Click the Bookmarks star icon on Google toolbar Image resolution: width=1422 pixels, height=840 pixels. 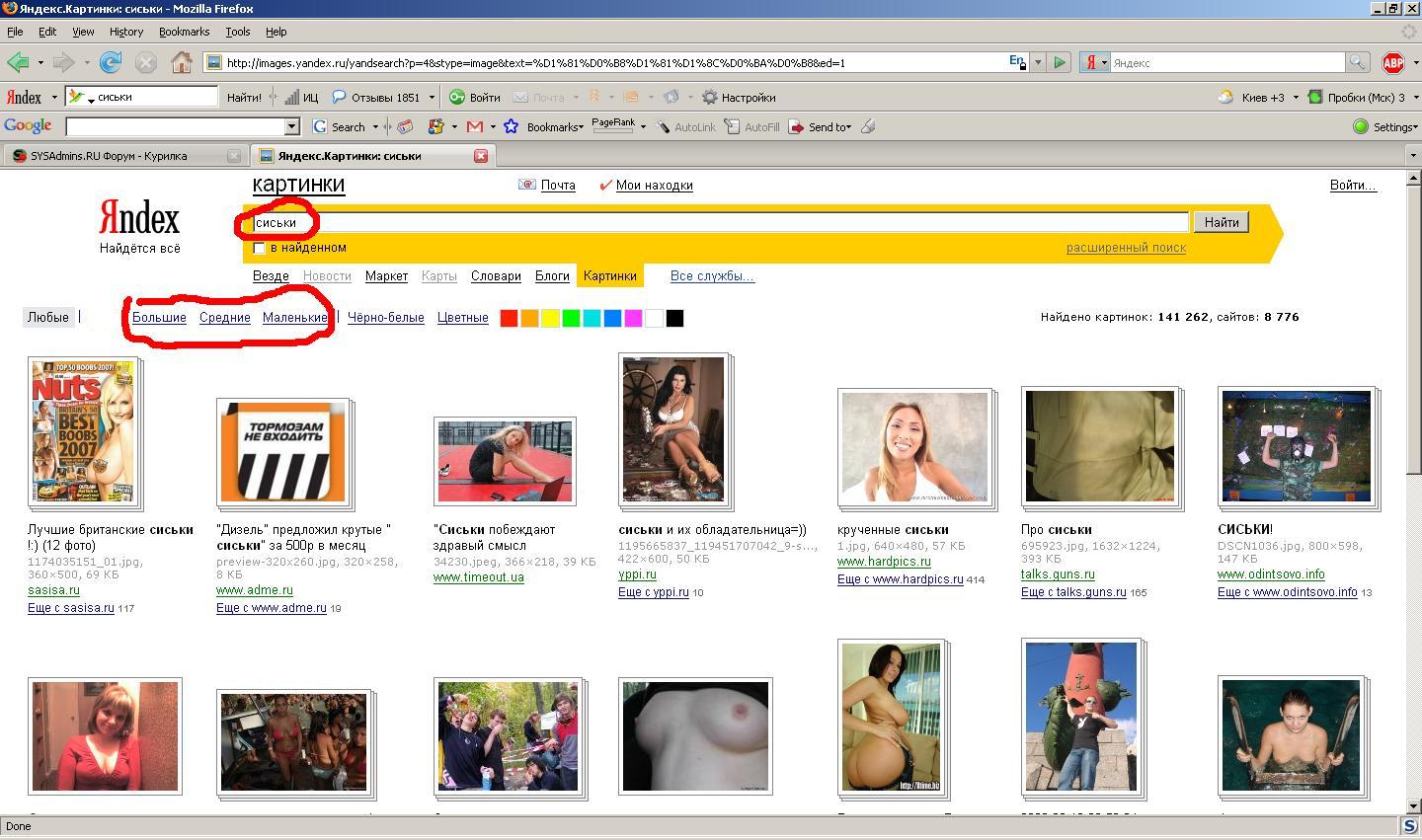(511, 126)
